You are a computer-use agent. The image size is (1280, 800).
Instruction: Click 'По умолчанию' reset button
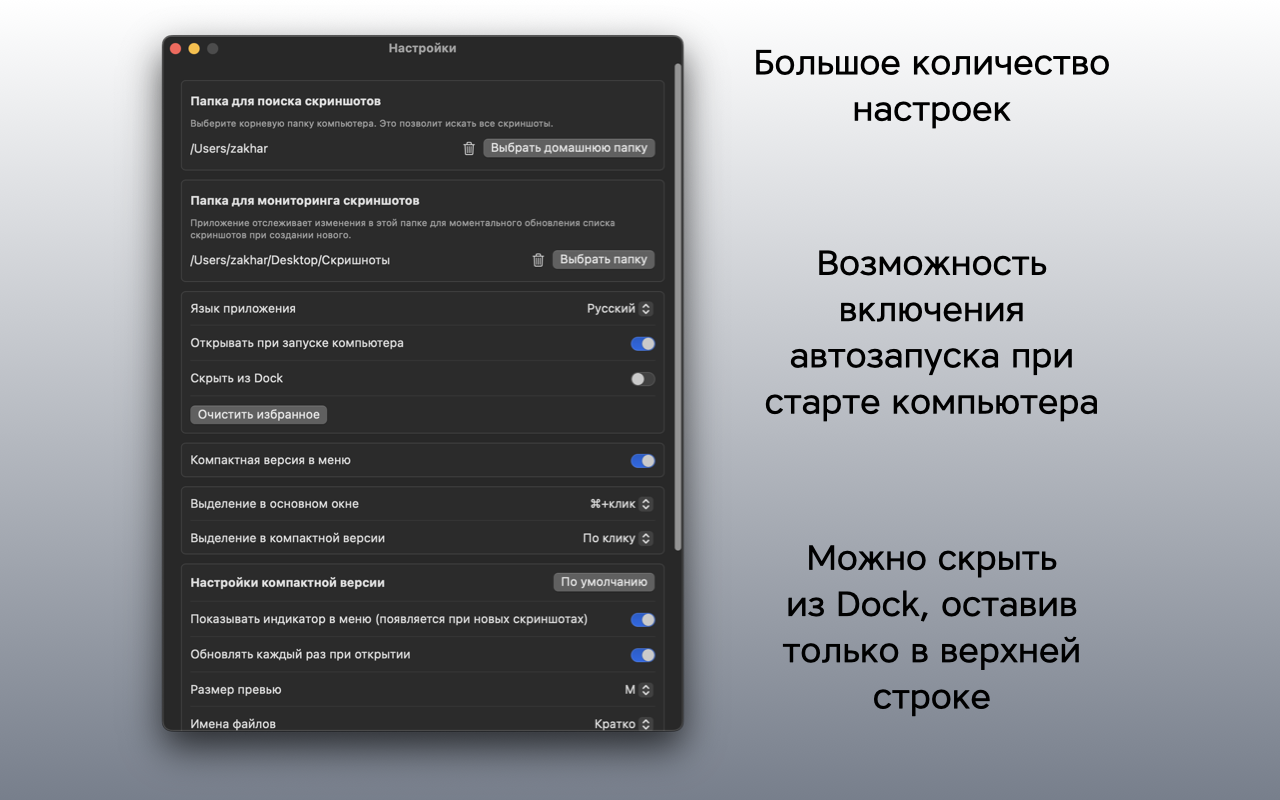pyautogui.click(x=604, y=582)
